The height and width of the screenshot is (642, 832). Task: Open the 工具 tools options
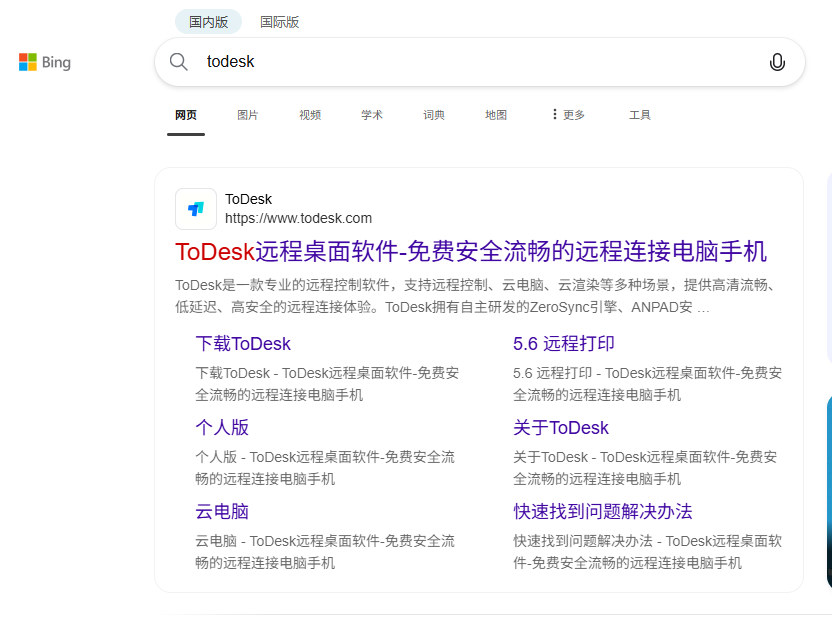640,114
